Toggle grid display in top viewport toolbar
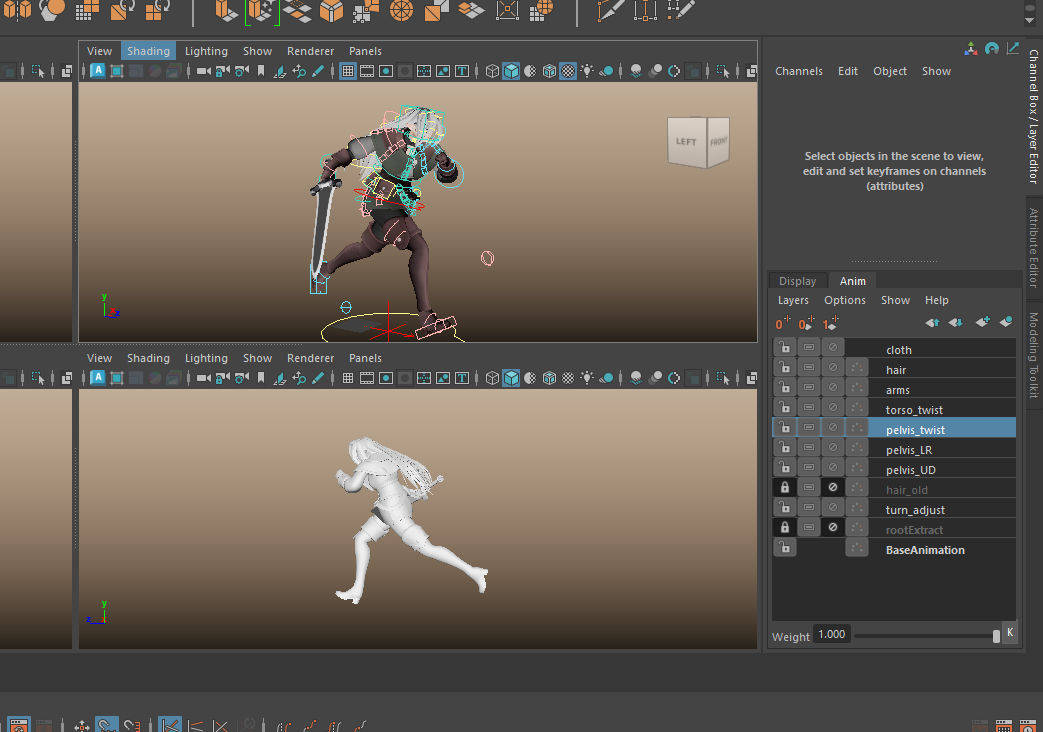 point(348,71)
